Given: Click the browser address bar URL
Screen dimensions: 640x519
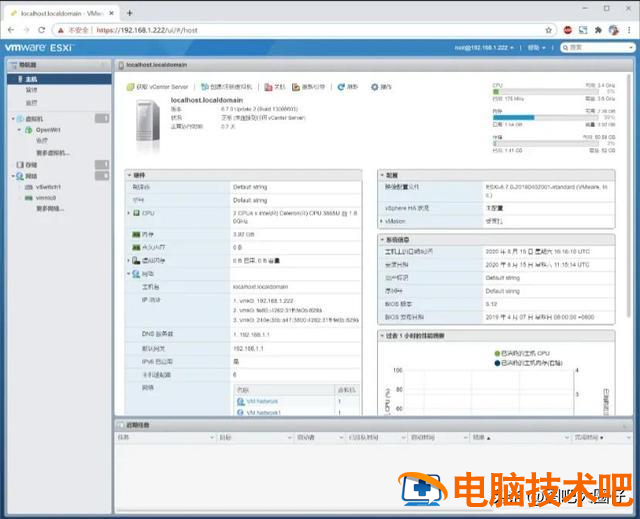Looking at the screenshot, I should point(147,30).
